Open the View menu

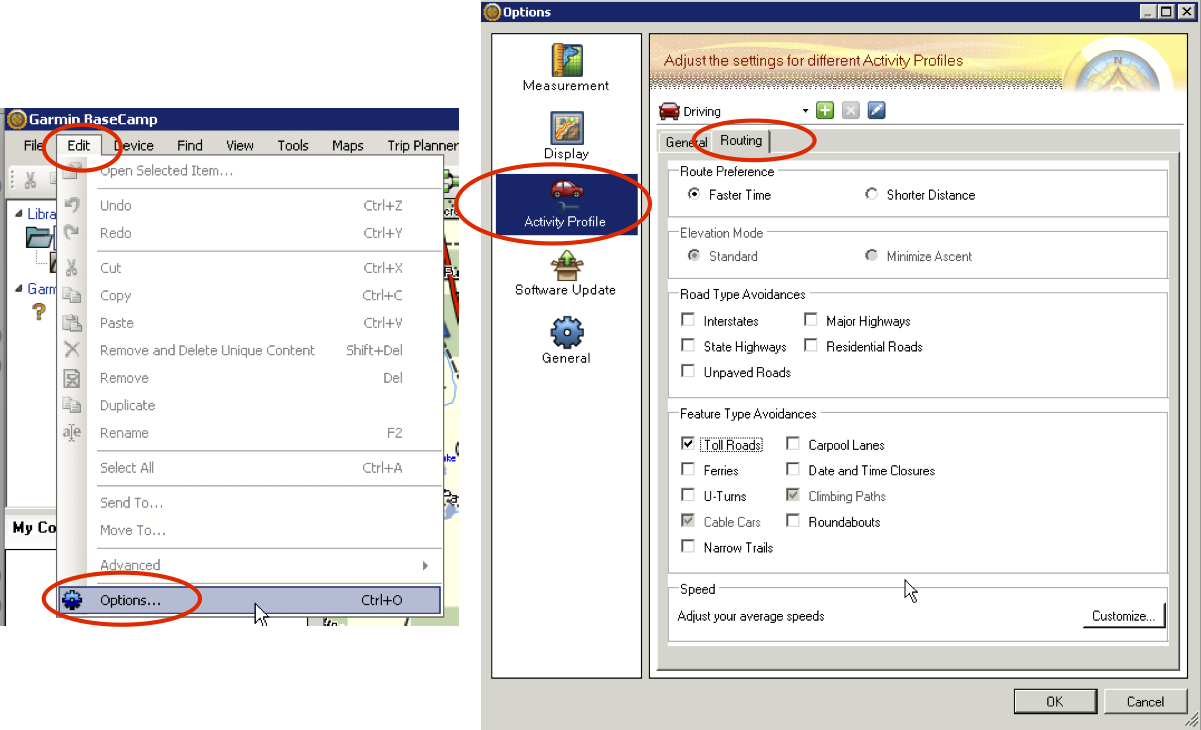[x=240, y=145]
